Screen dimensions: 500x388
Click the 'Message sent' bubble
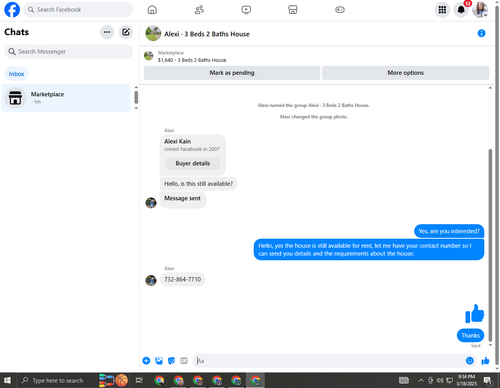[183, 200]
